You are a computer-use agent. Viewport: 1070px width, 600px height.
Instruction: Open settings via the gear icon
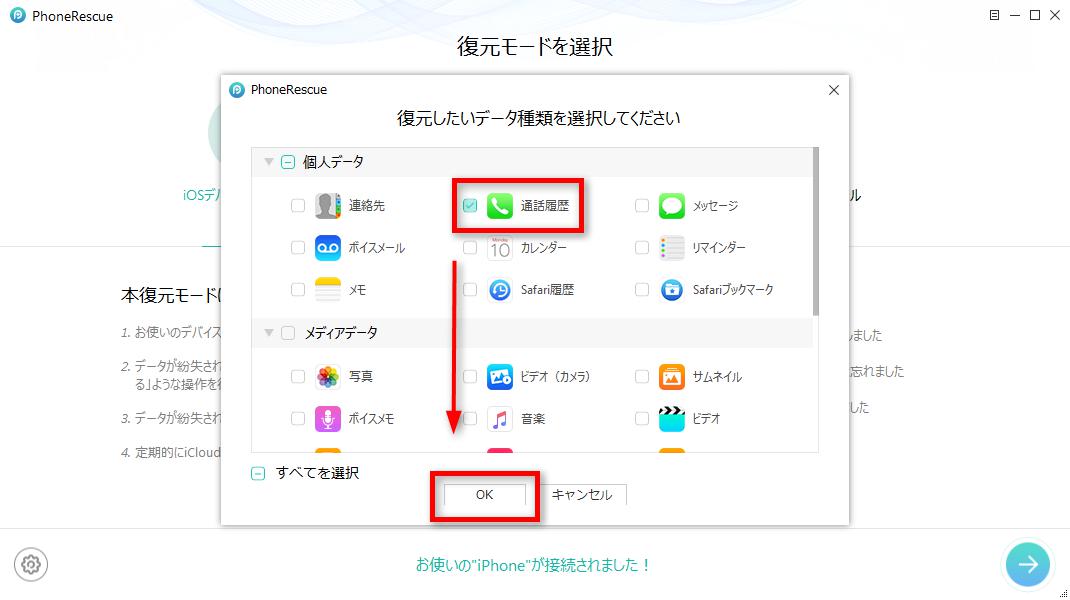[31, 565]
